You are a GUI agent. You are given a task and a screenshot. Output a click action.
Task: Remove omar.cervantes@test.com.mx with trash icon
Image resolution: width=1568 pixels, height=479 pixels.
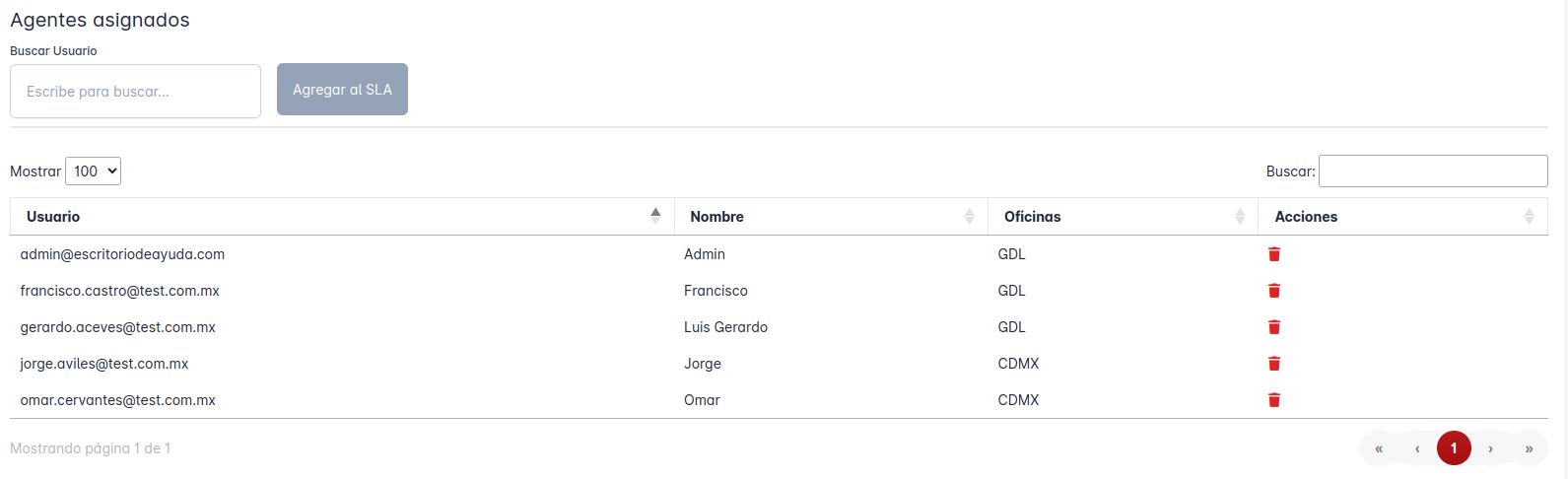pyautogui.click(x=1273, y=400)
